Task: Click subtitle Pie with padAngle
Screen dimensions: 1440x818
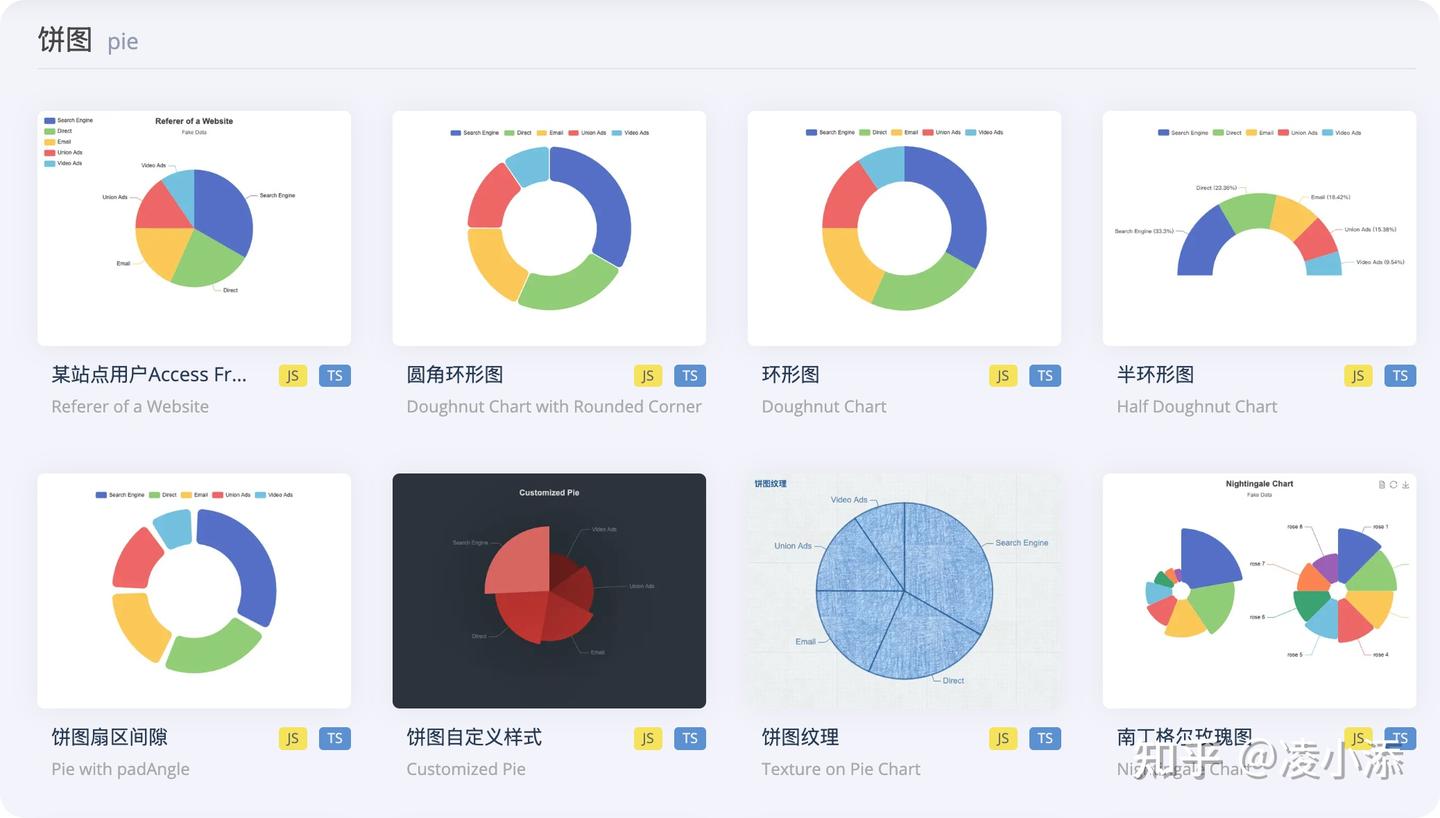Action: pos(120,769)
